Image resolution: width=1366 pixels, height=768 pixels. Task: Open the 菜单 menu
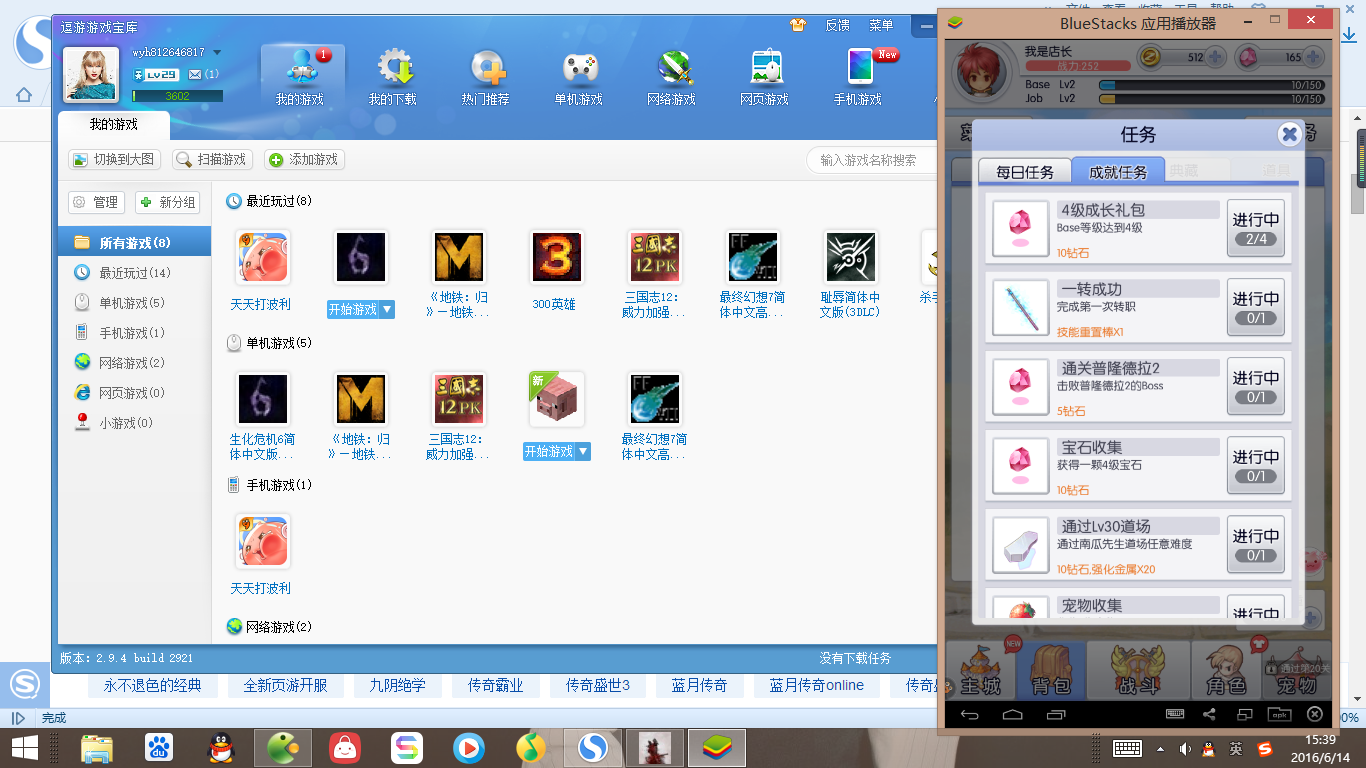[881, 25]
